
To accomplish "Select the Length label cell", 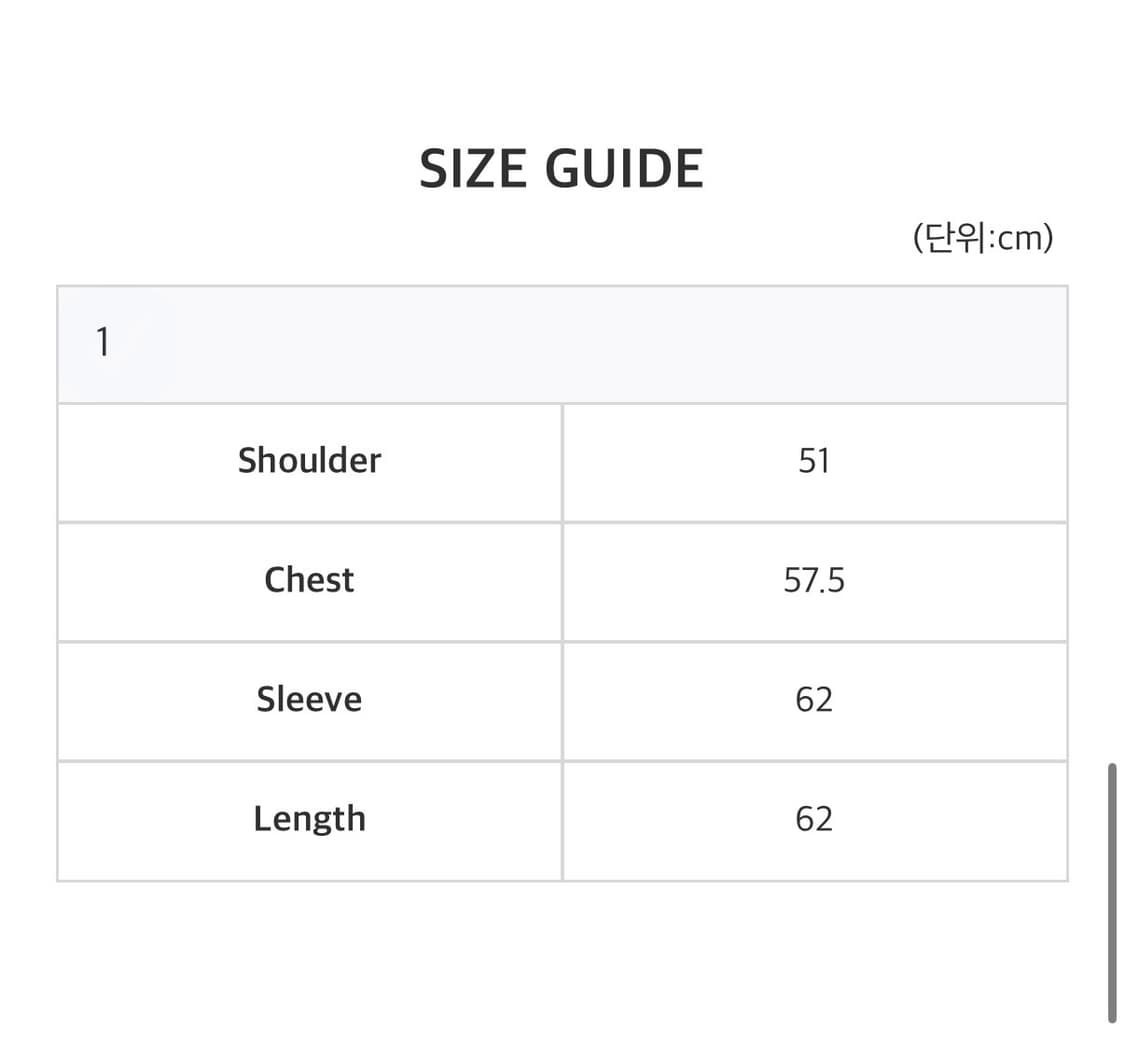I will tap(309, 819).
